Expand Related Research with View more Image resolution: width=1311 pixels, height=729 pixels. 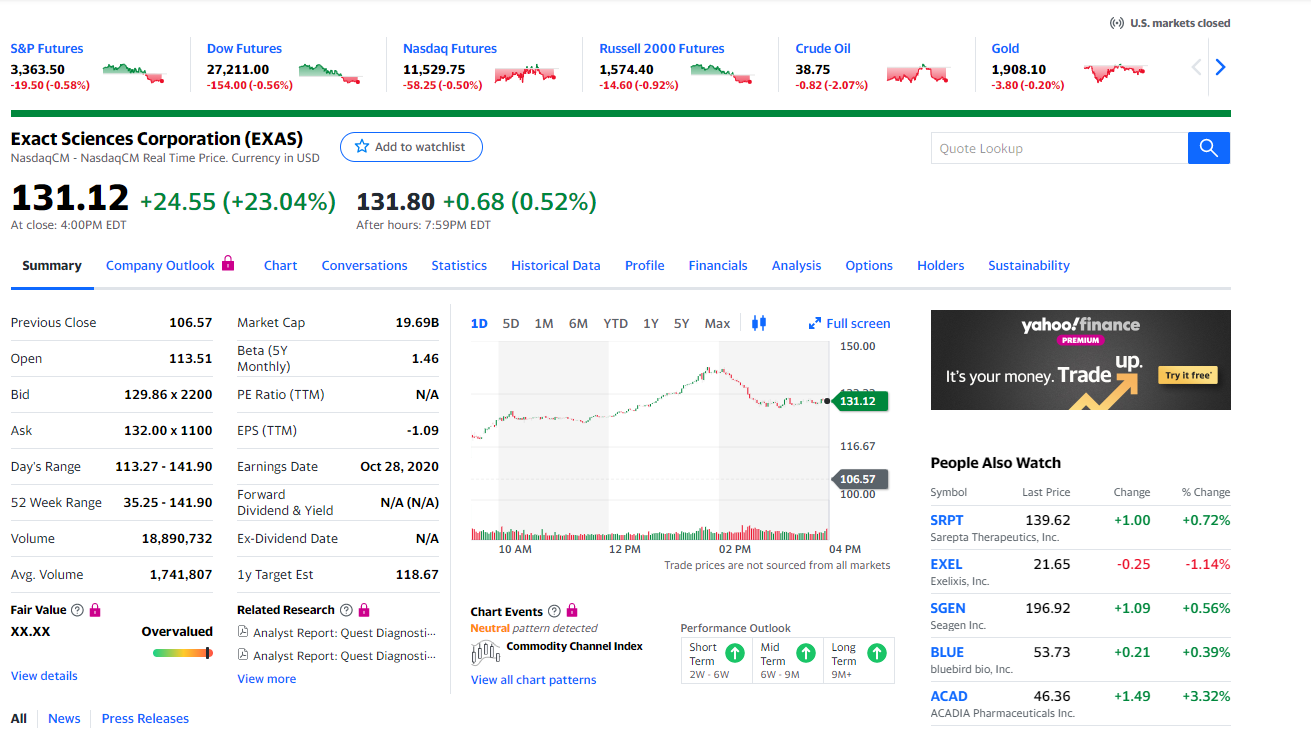click(266, 679)
